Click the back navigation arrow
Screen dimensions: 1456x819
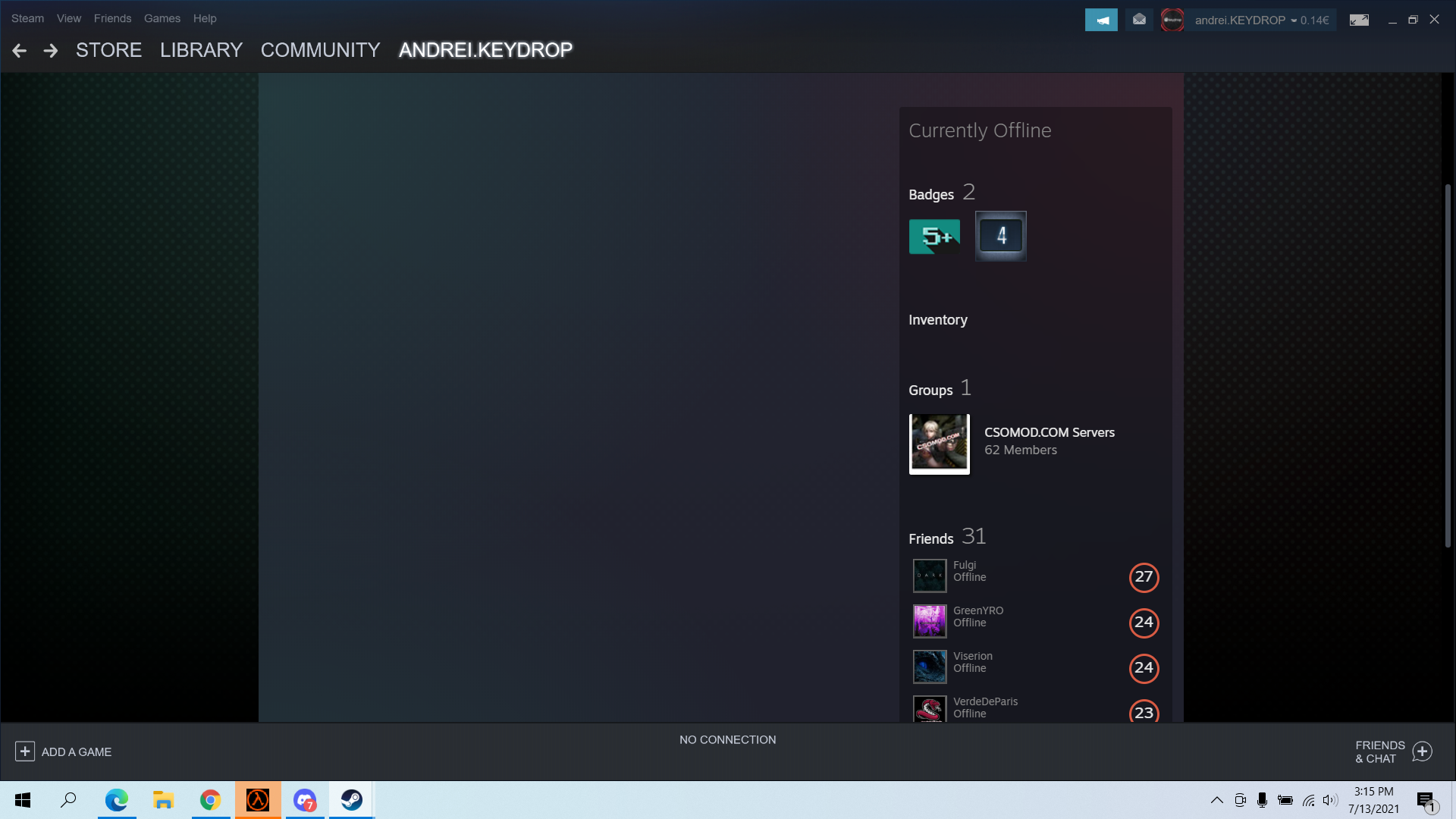18,50
